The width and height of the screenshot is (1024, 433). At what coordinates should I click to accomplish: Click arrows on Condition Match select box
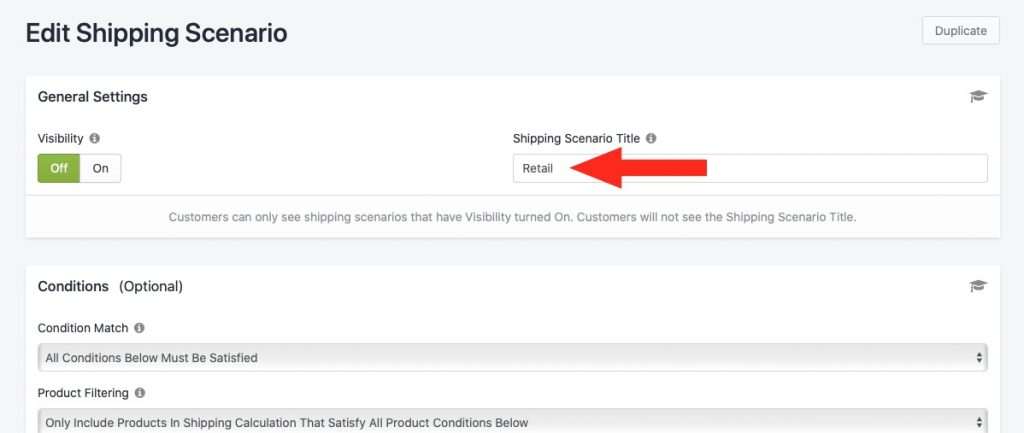click(x=979, y=358)
